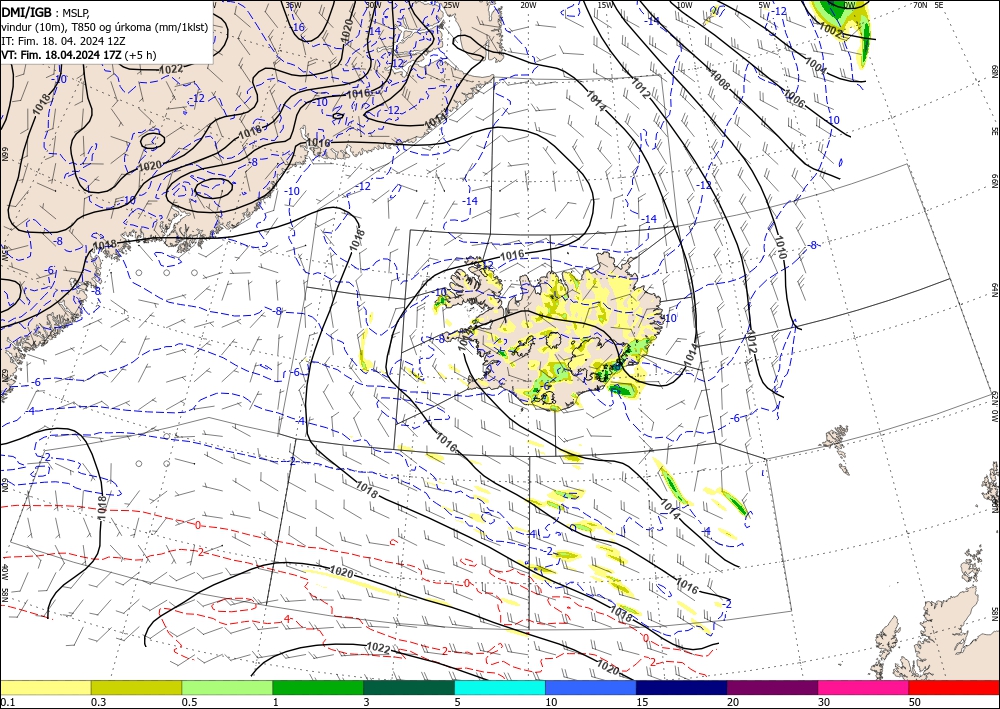Image resolution: width=1000 pixels, height=709 pixels.
Task: Click the '20' legend value
Action: 733,702
